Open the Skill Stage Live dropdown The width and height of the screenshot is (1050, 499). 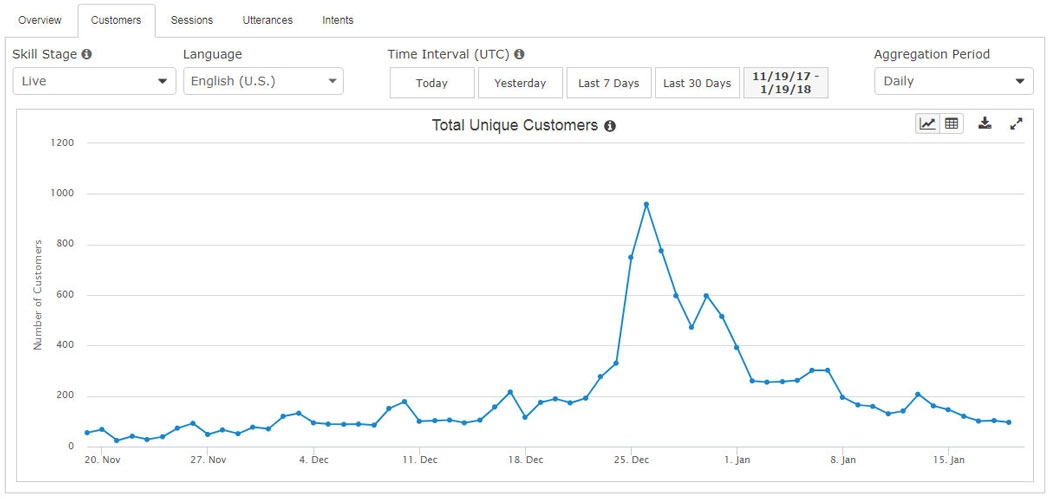[94, 81]
